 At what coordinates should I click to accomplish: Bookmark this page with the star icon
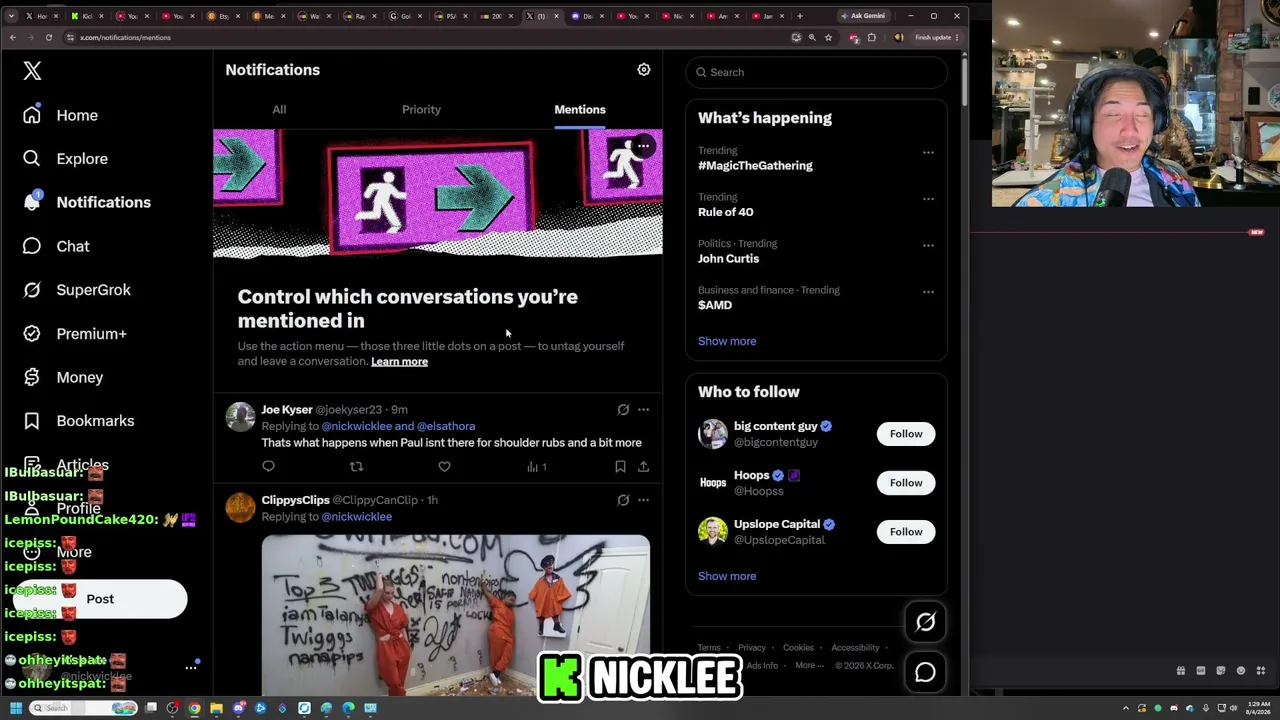point(828,37)
